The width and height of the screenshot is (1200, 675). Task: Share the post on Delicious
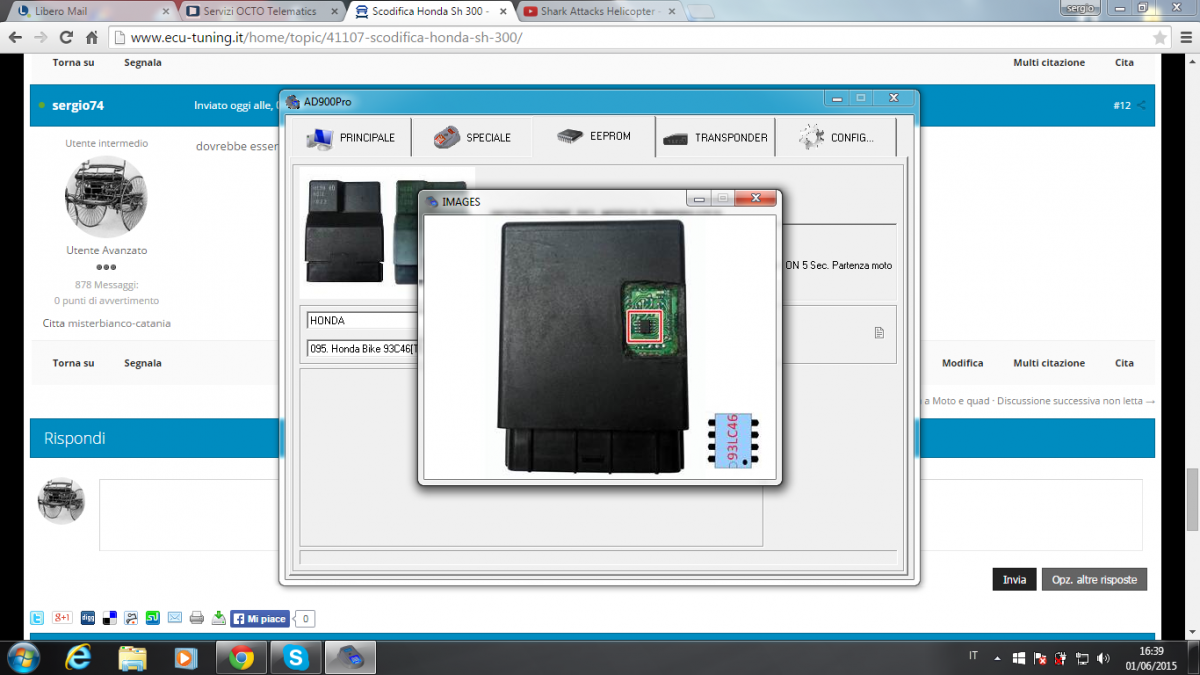coord(110,618)
